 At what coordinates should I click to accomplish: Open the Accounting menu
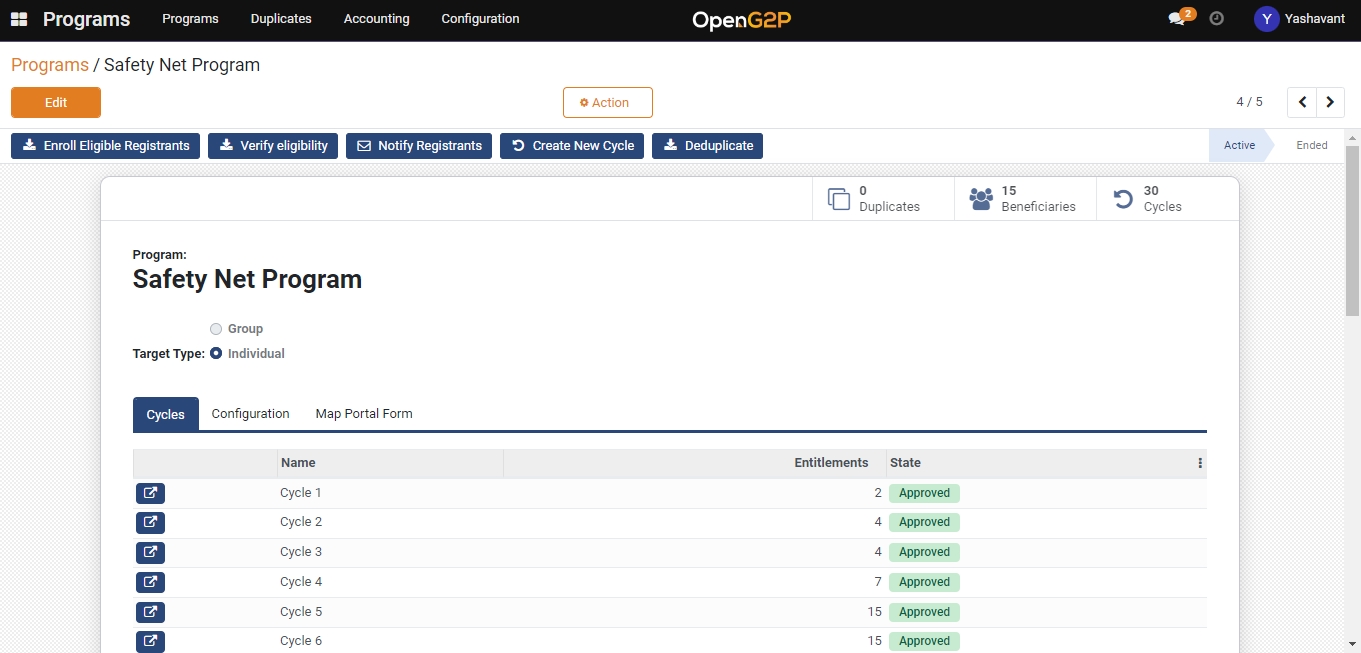(376, 19)
